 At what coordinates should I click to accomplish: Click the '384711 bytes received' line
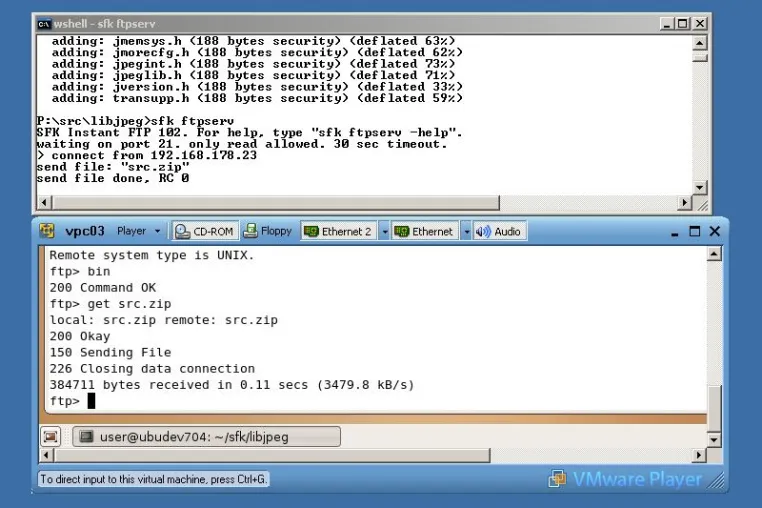tap(232, 385)
